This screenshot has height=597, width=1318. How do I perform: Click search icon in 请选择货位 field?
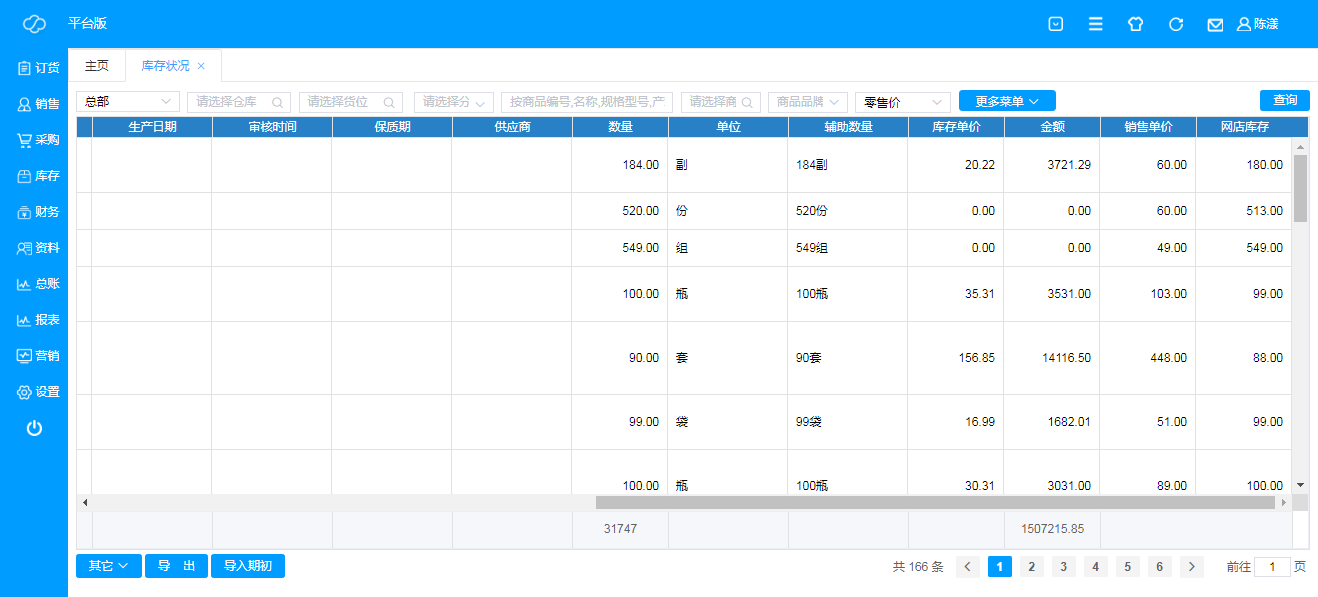tap(389, 102)
